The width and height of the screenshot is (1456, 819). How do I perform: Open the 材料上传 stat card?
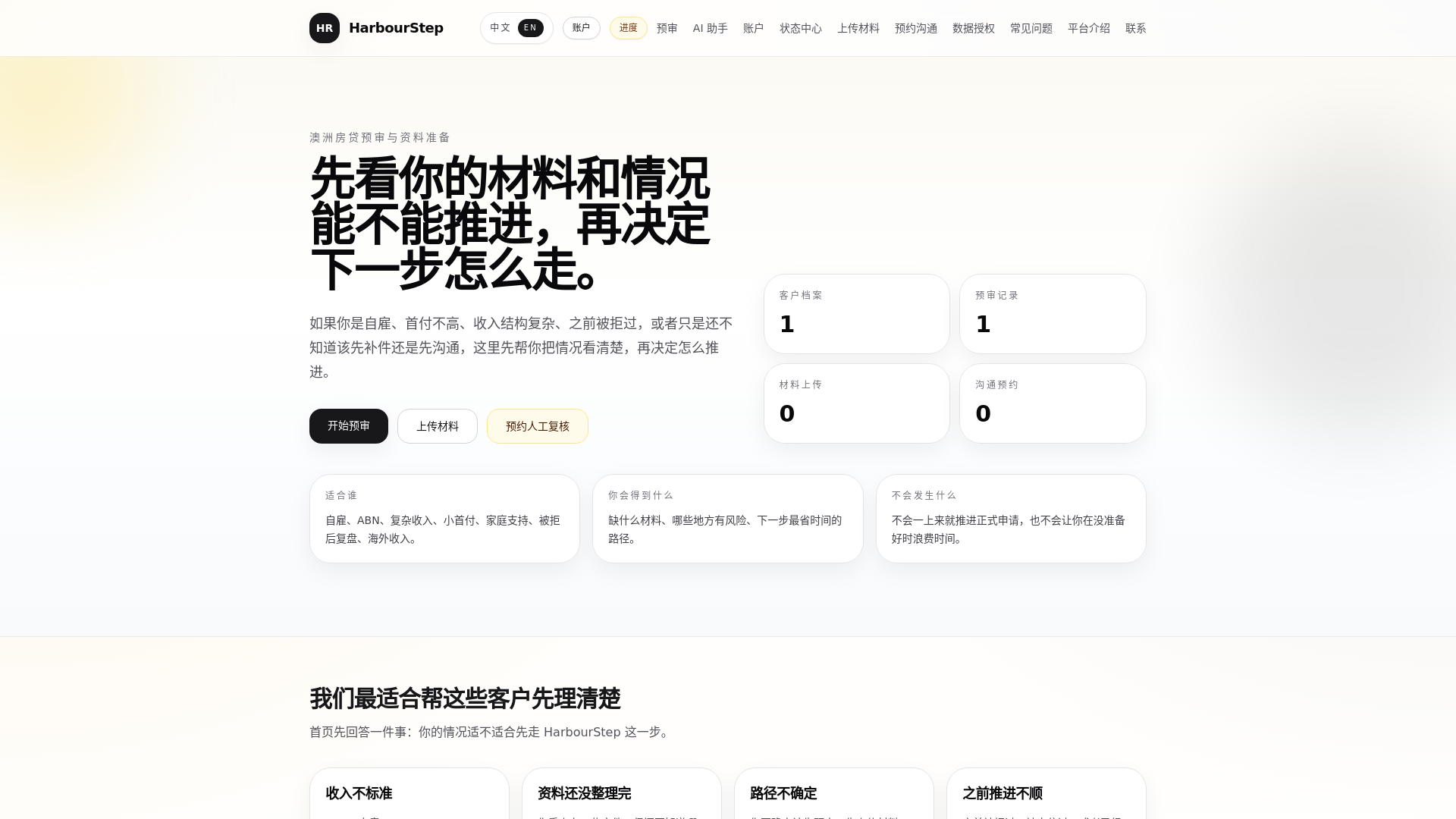coord(857,403)
